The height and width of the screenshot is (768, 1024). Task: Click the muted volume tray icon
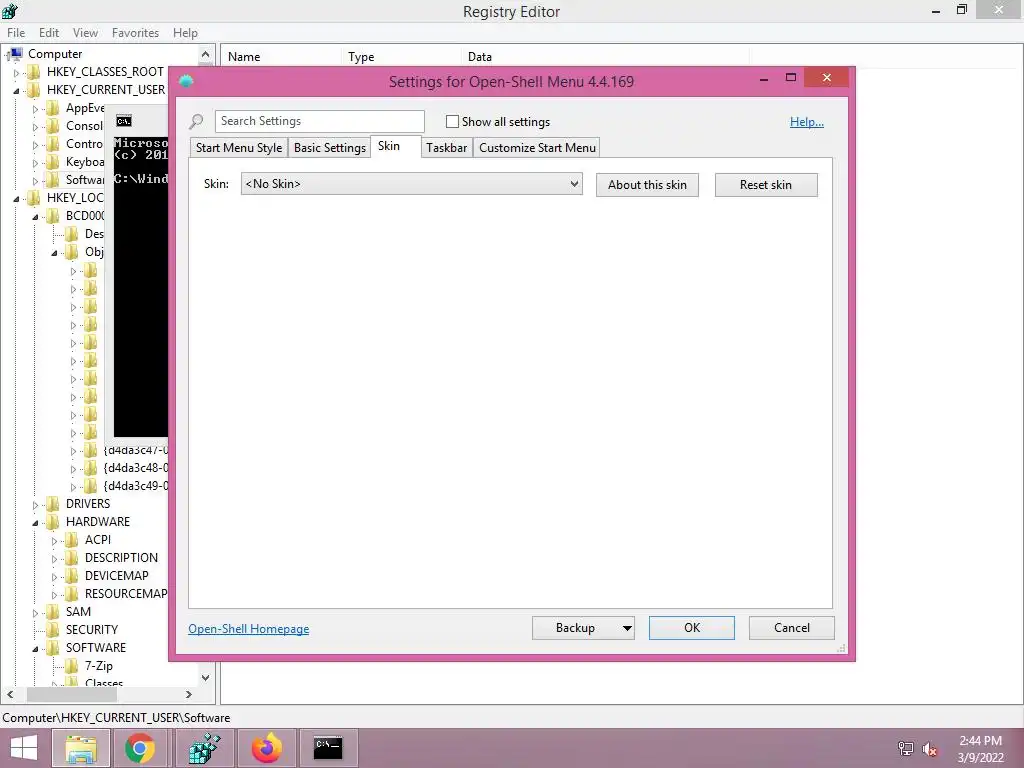coord(930,749)
